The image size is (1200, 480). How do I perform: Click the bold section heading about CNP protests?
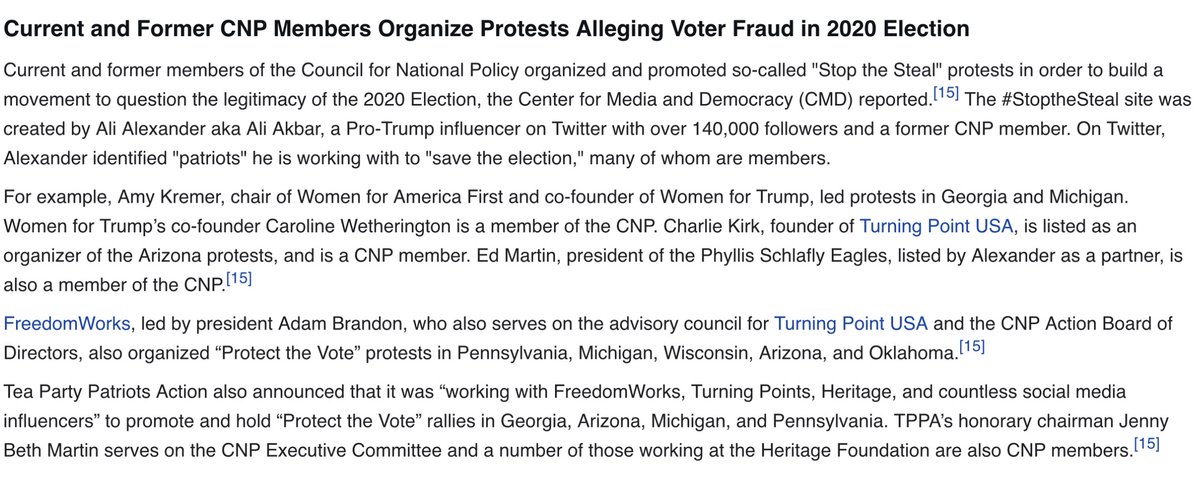[x=486, y=30]
